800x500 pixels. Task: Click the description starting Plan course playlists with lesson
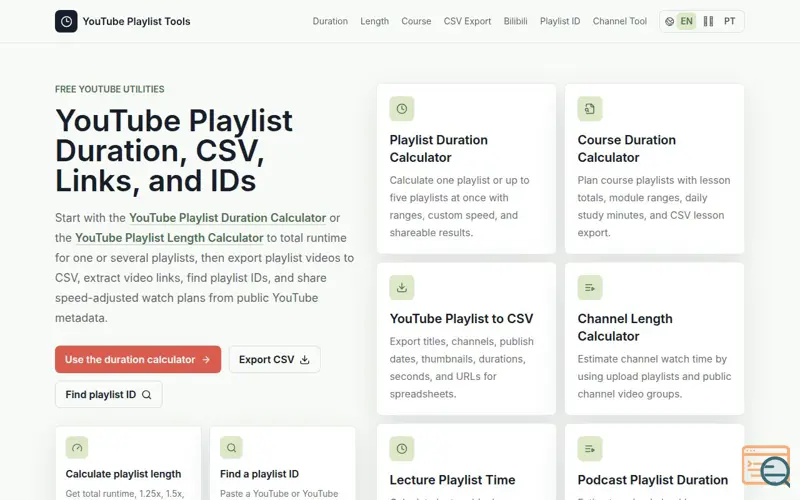point(654,207)
